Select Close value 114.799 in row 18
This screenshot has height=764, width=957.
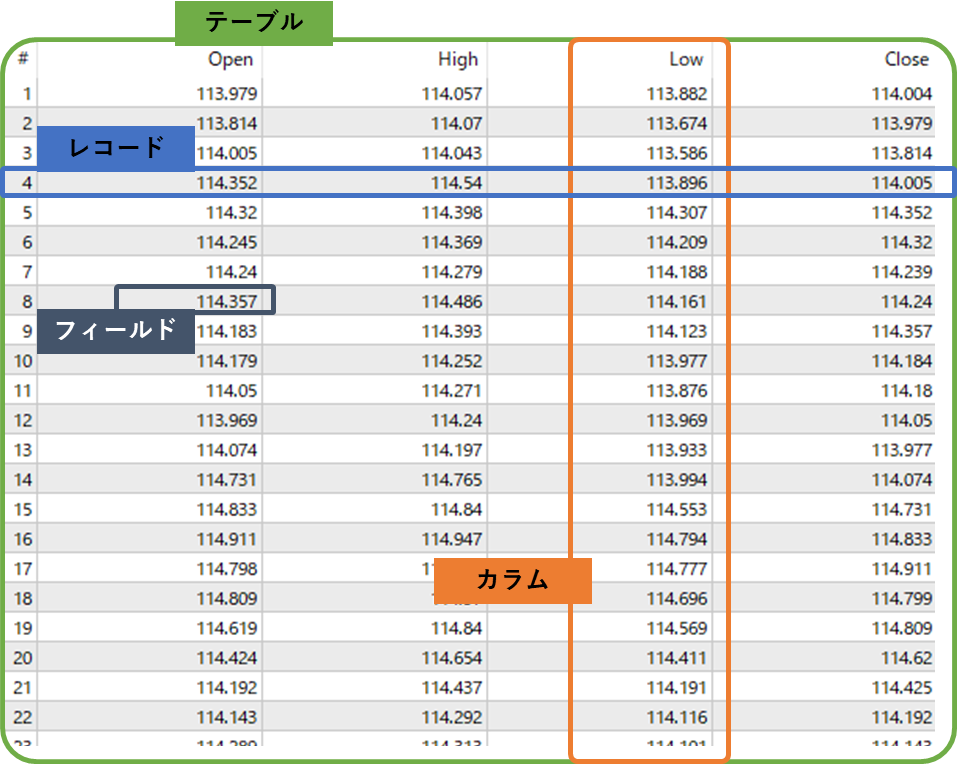[x=902, y=599]
